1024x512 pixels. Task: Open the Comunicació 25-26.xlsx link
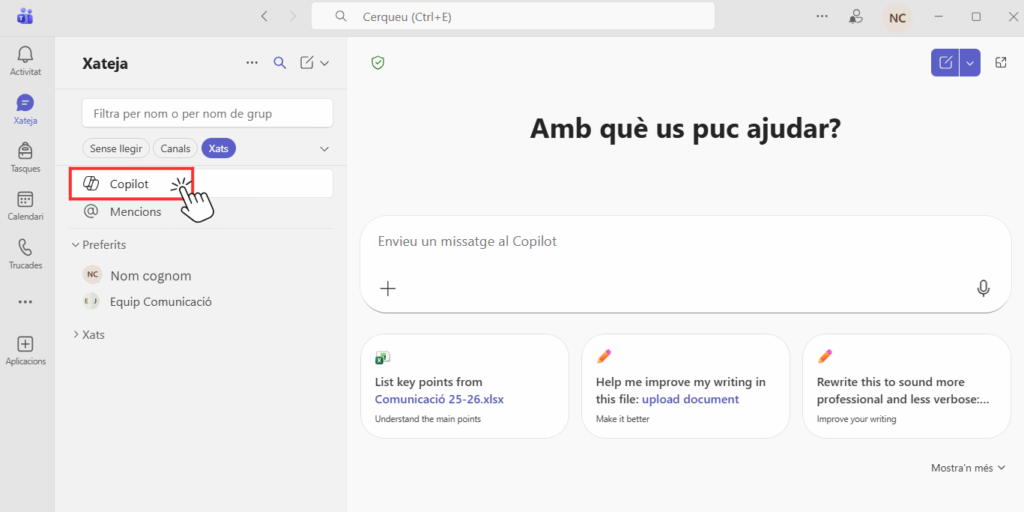click(x=439, y=399)
